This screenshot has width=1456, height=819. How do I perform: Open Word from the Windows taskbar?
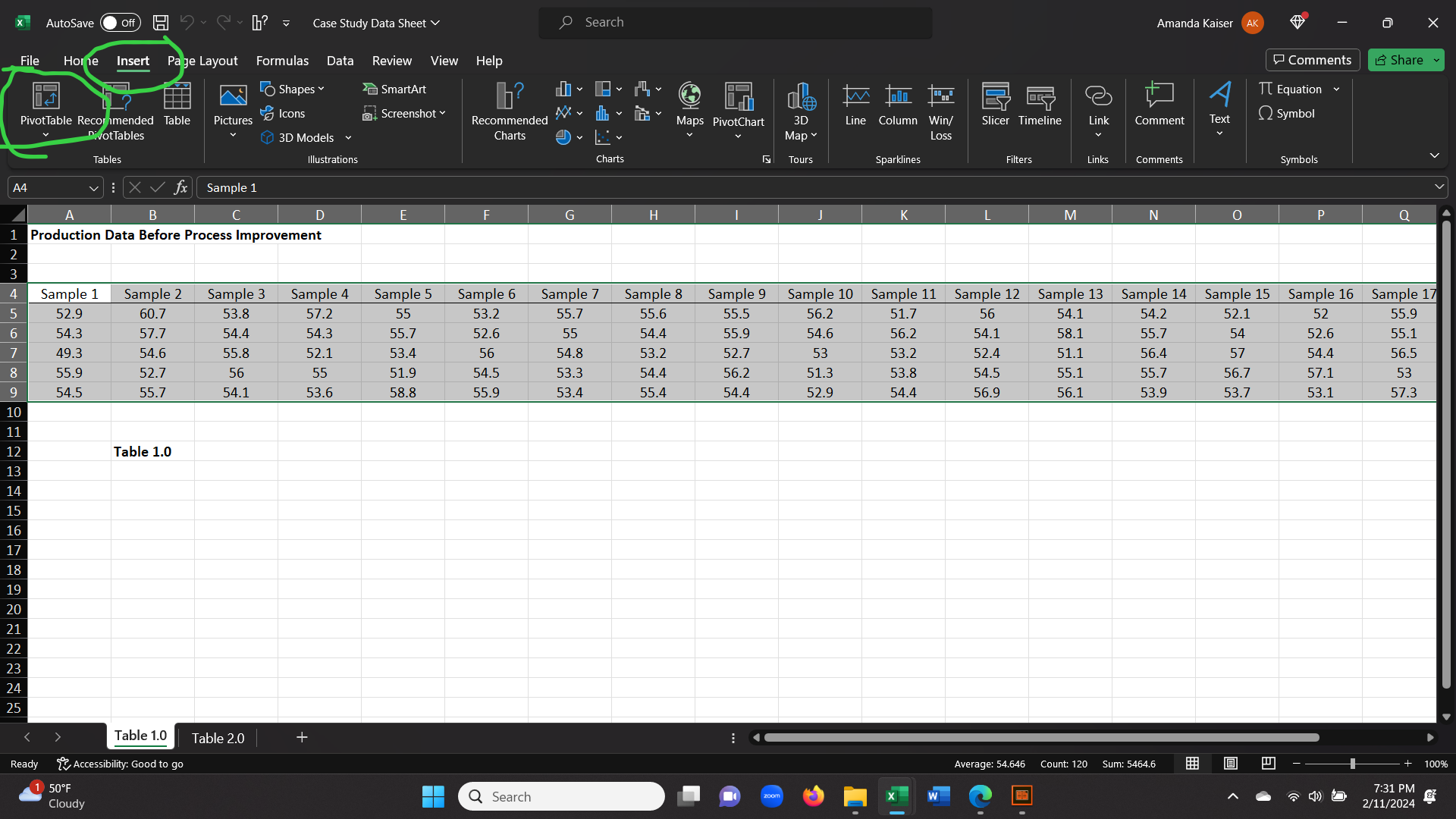click(938, 795)
